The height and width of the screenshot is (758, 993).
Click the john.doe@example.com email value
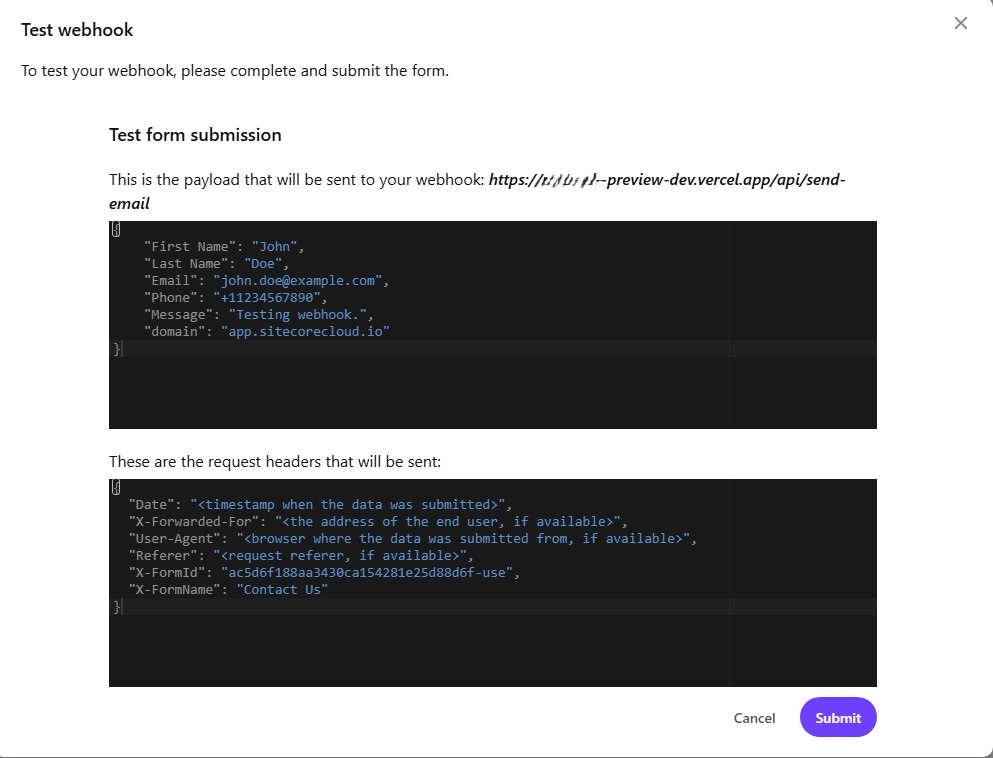[x=298, y=281]
